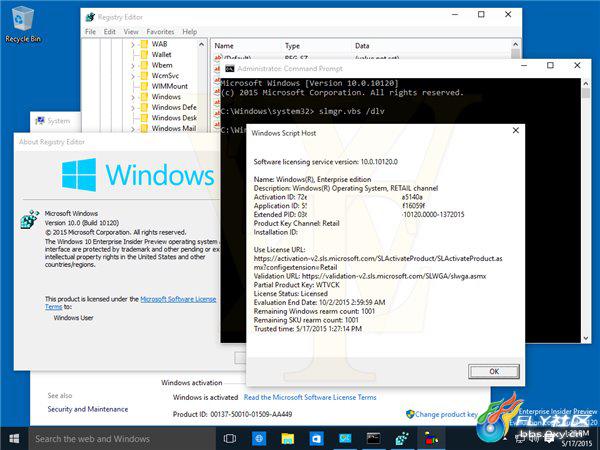
Task: Launch the browser globe icon on taskbar
Action: pyautogui.click(x=259, y=439)
